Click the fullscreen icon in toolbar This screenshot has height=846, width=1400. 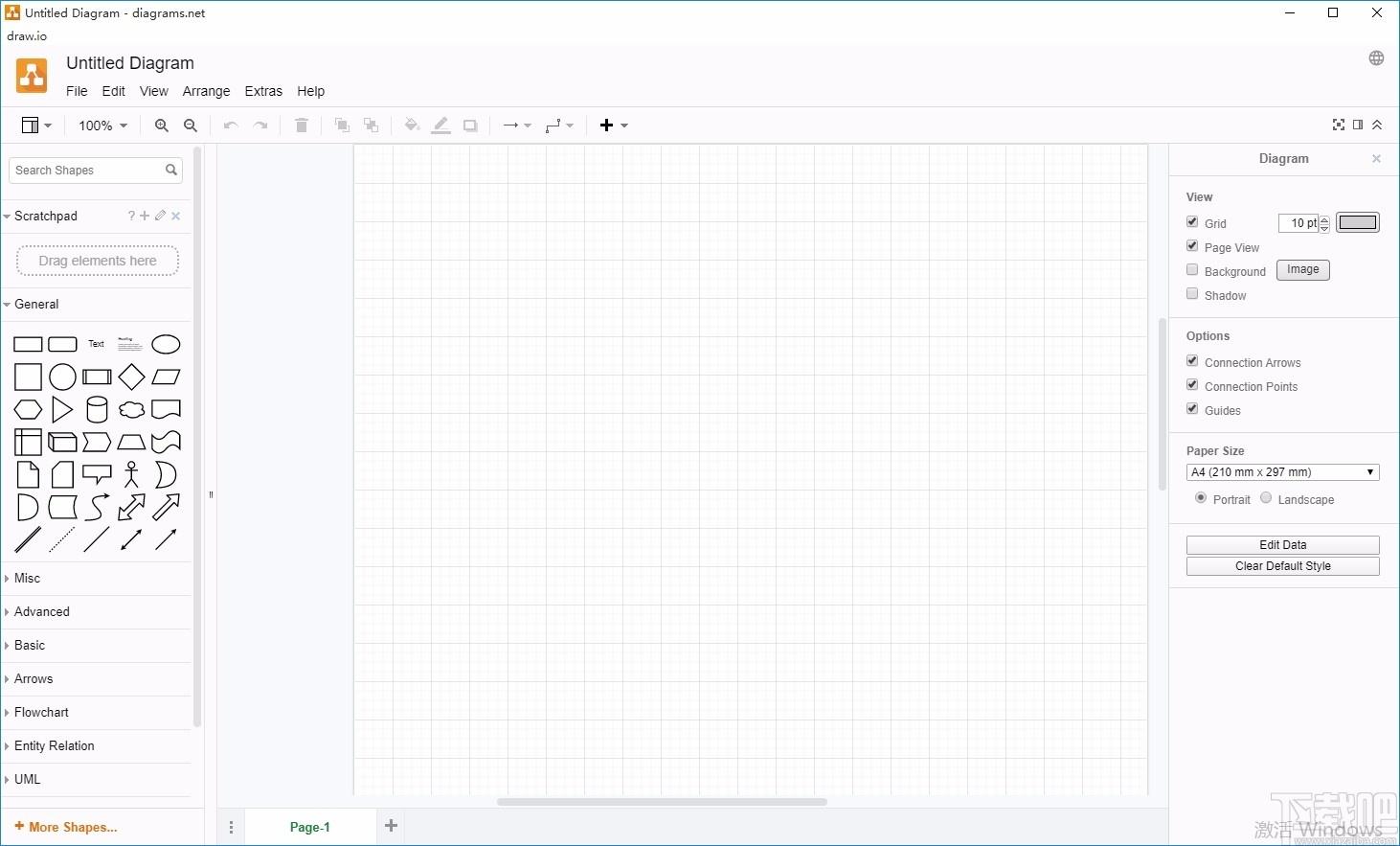pyautogui.click(x=1339, y=125)
